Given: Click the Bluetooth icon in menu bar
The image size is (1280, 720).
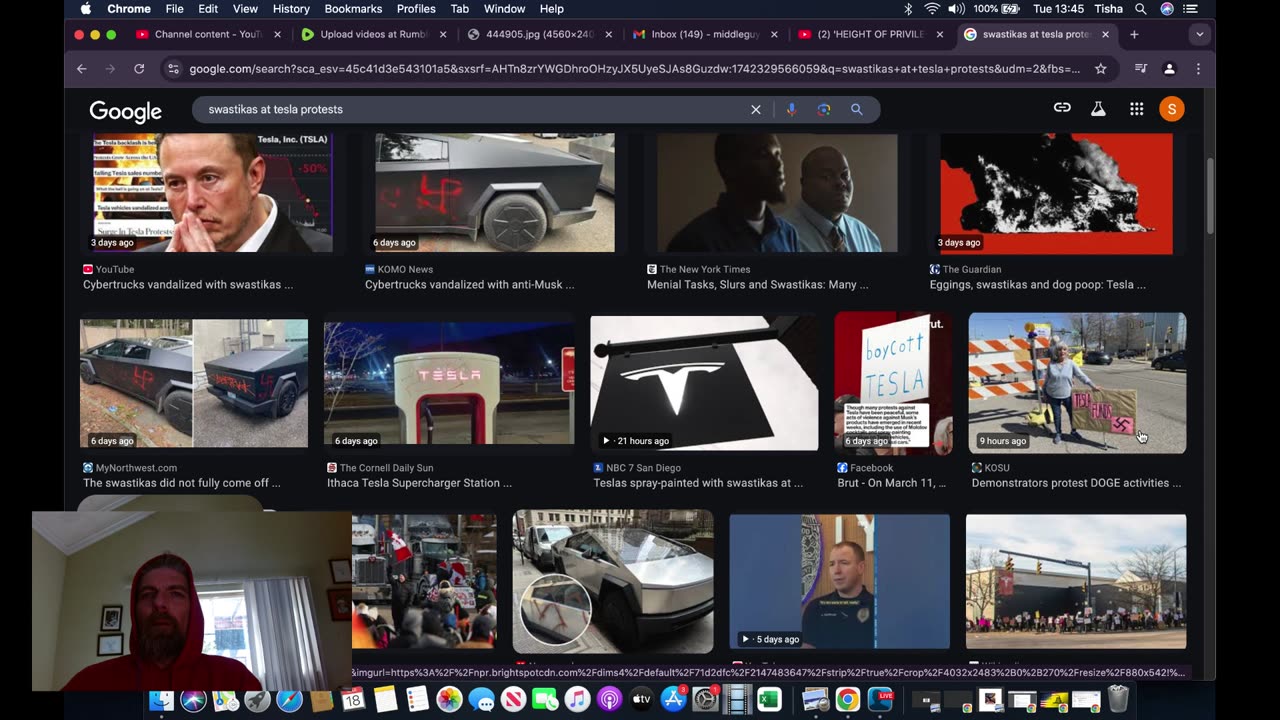Looking at the screenshot, I should coord(908,9).
